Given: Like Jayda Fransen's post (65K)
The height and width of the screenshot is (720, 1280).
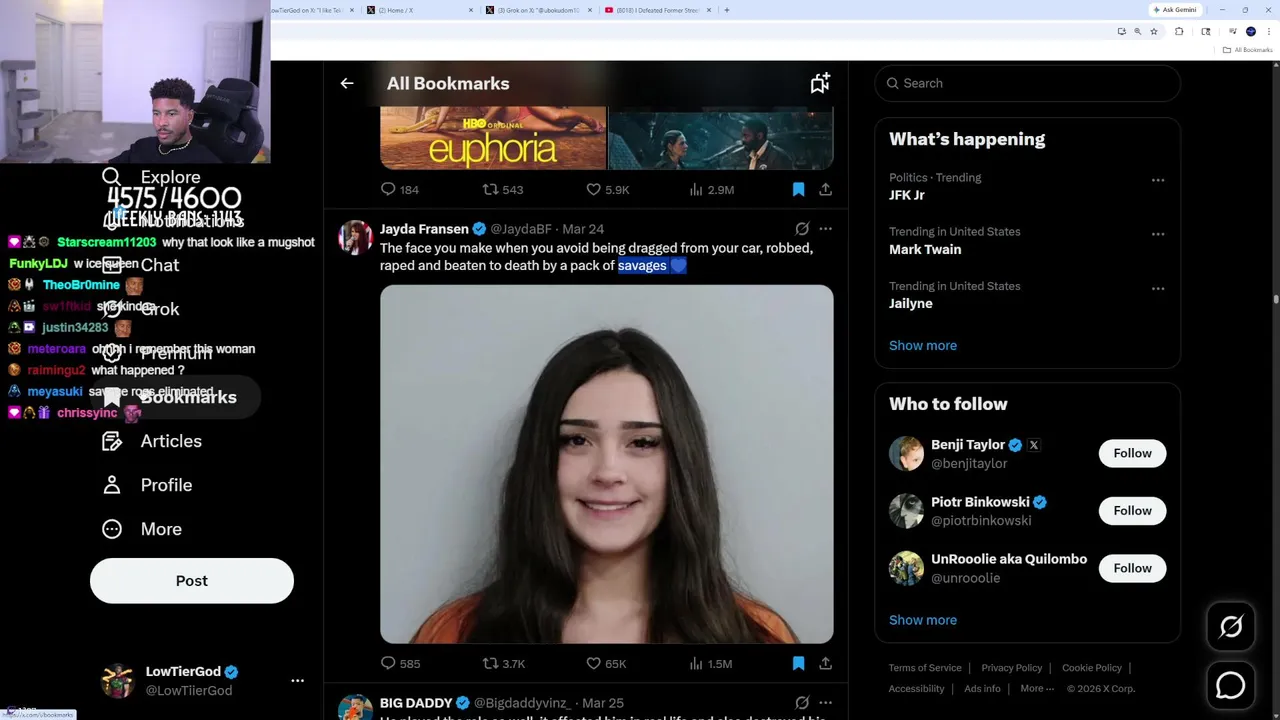Looking at the screenshot, I should click(606, 663).
